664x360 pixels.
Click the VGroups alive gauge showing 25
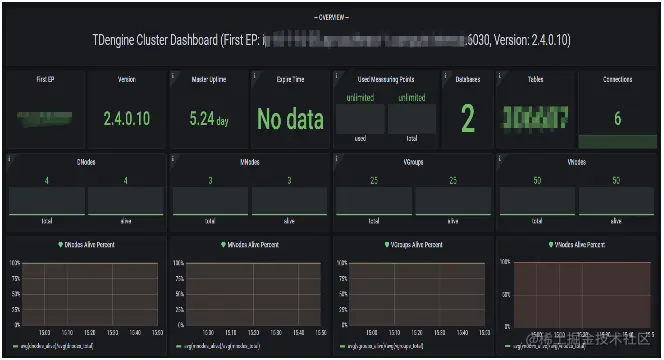pos(453,201)
